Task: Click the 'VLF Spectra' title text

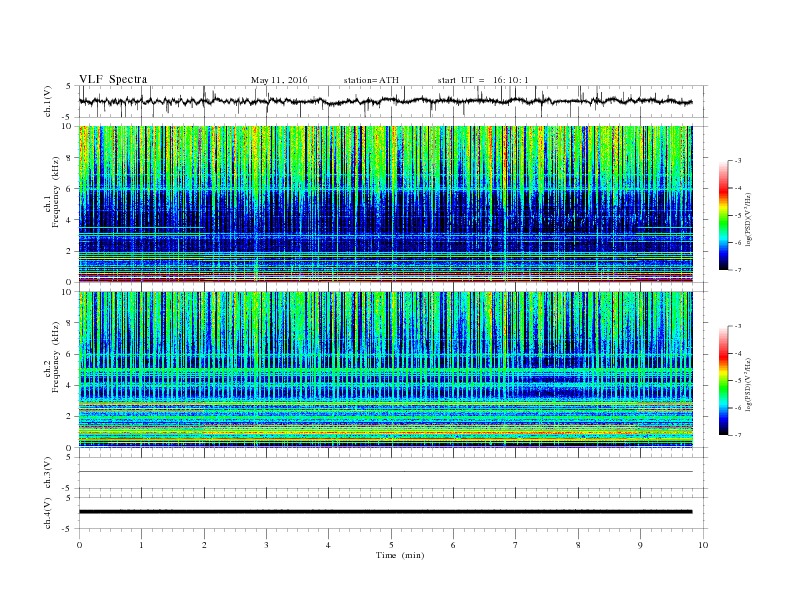Action: (113, 79)
